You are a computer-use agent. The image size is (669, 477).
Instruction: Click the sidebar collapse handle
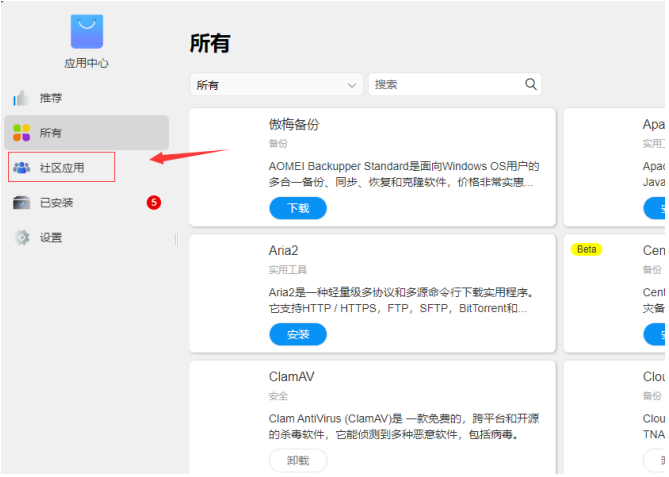click(176, 239)
